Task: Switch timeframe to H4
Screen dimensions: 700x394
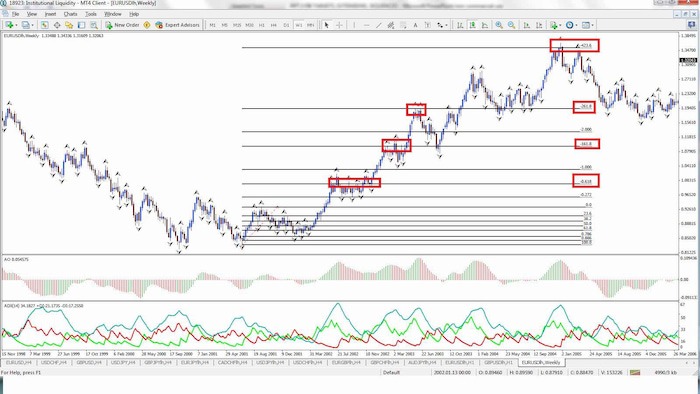Action: click(274, 25)
